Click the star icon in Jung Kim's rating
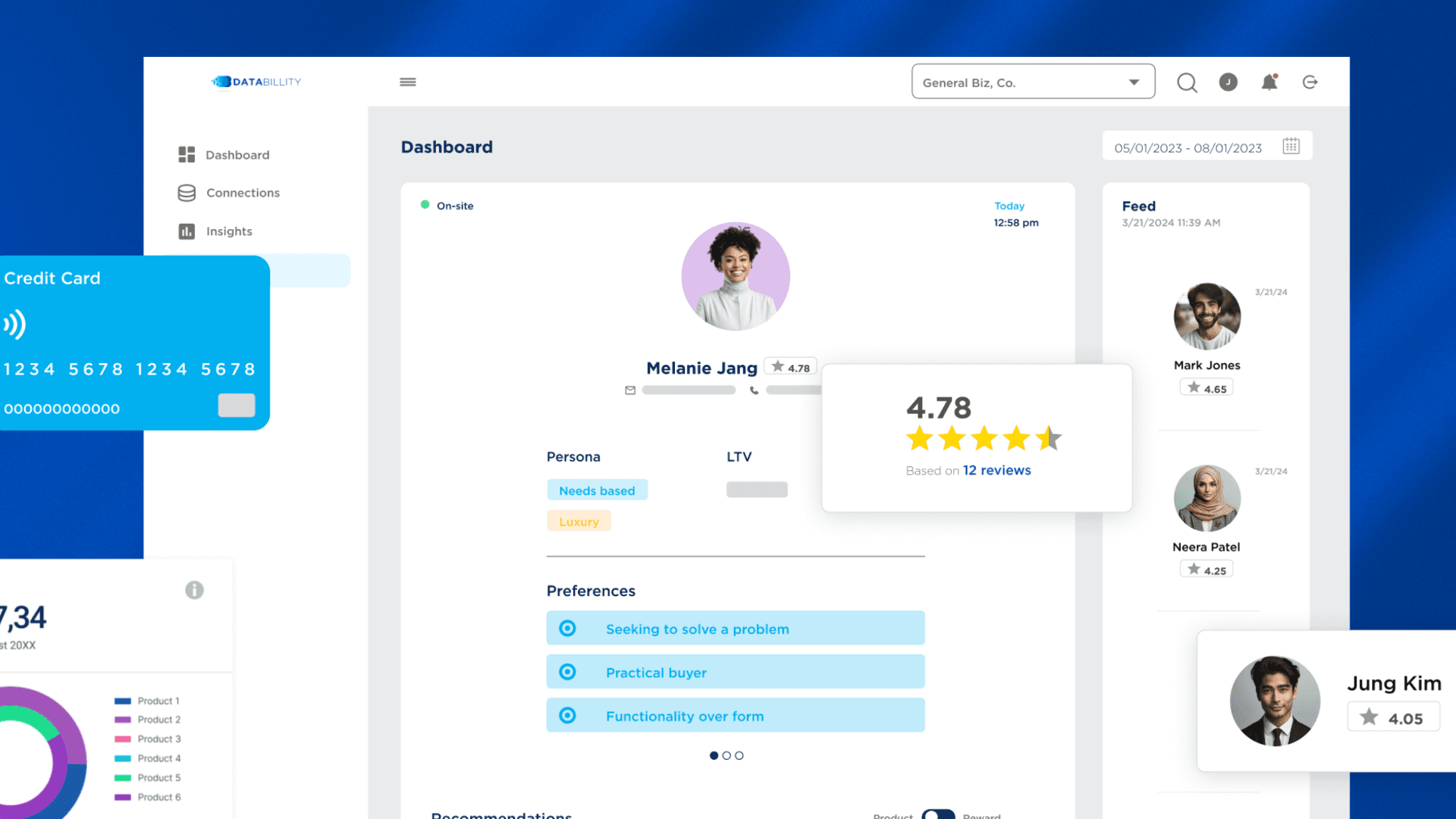The width and height of the screenshot is (1456, 819). [1369, 717]
